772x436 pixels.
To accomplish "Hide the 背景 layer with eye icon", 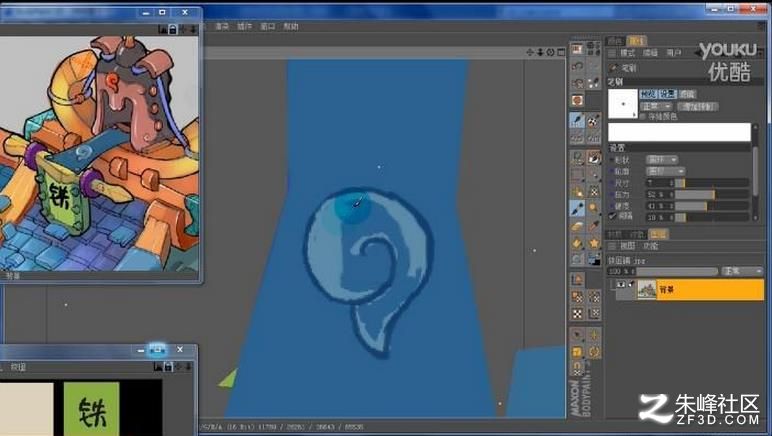I will [x=621, y=284].
